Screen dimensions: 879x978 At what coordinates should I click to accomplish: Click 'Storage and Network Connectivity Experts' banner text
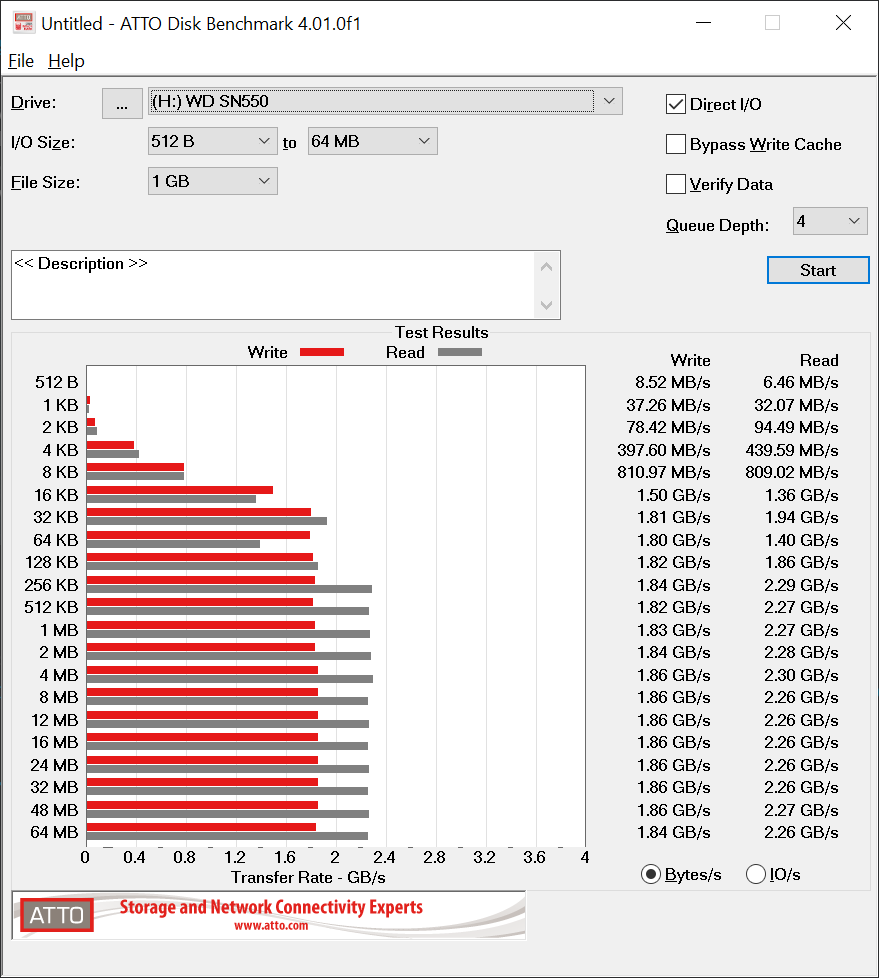271,907
